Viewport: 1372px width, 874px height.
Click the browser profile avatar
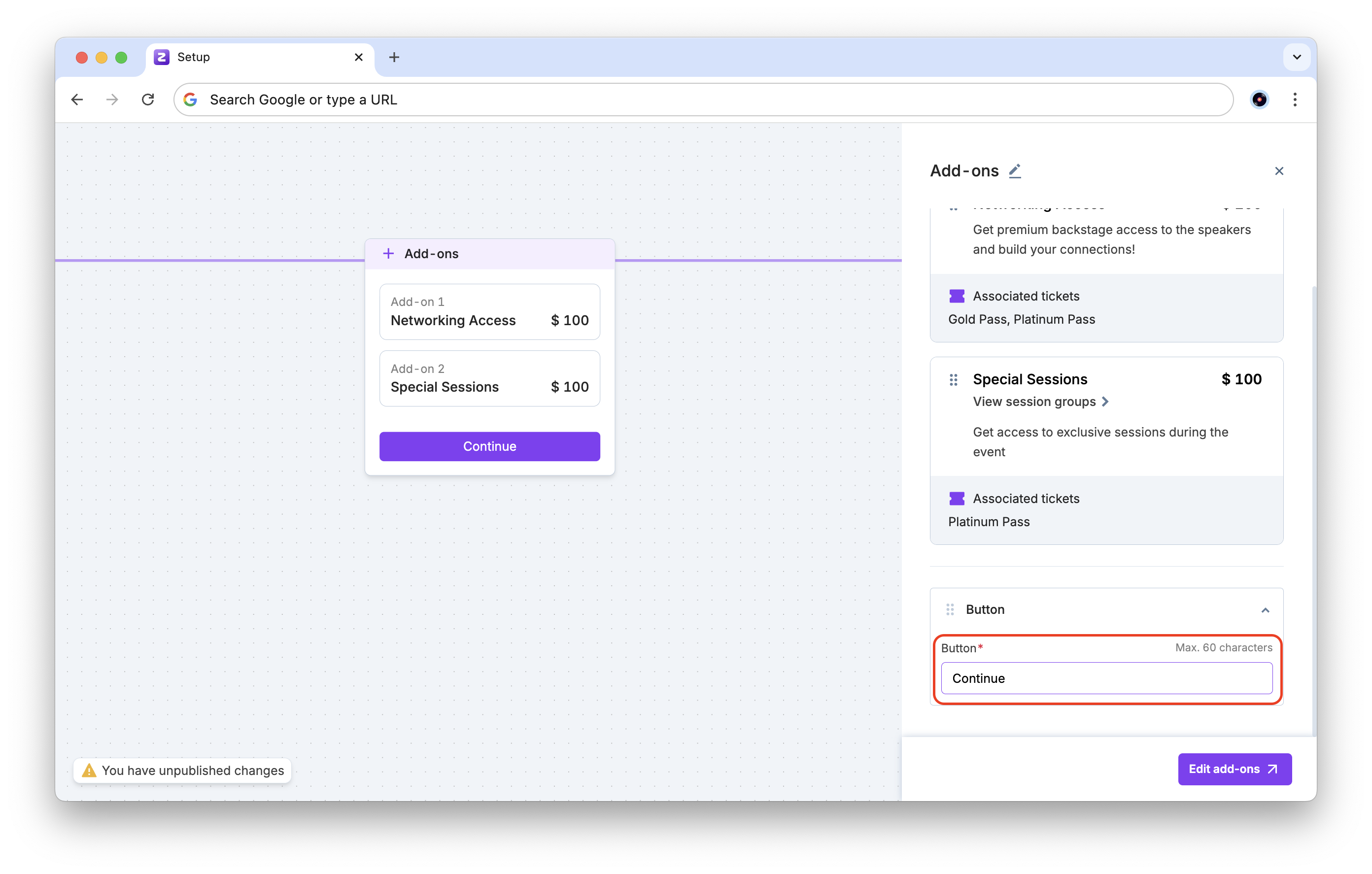(1259, 100)
